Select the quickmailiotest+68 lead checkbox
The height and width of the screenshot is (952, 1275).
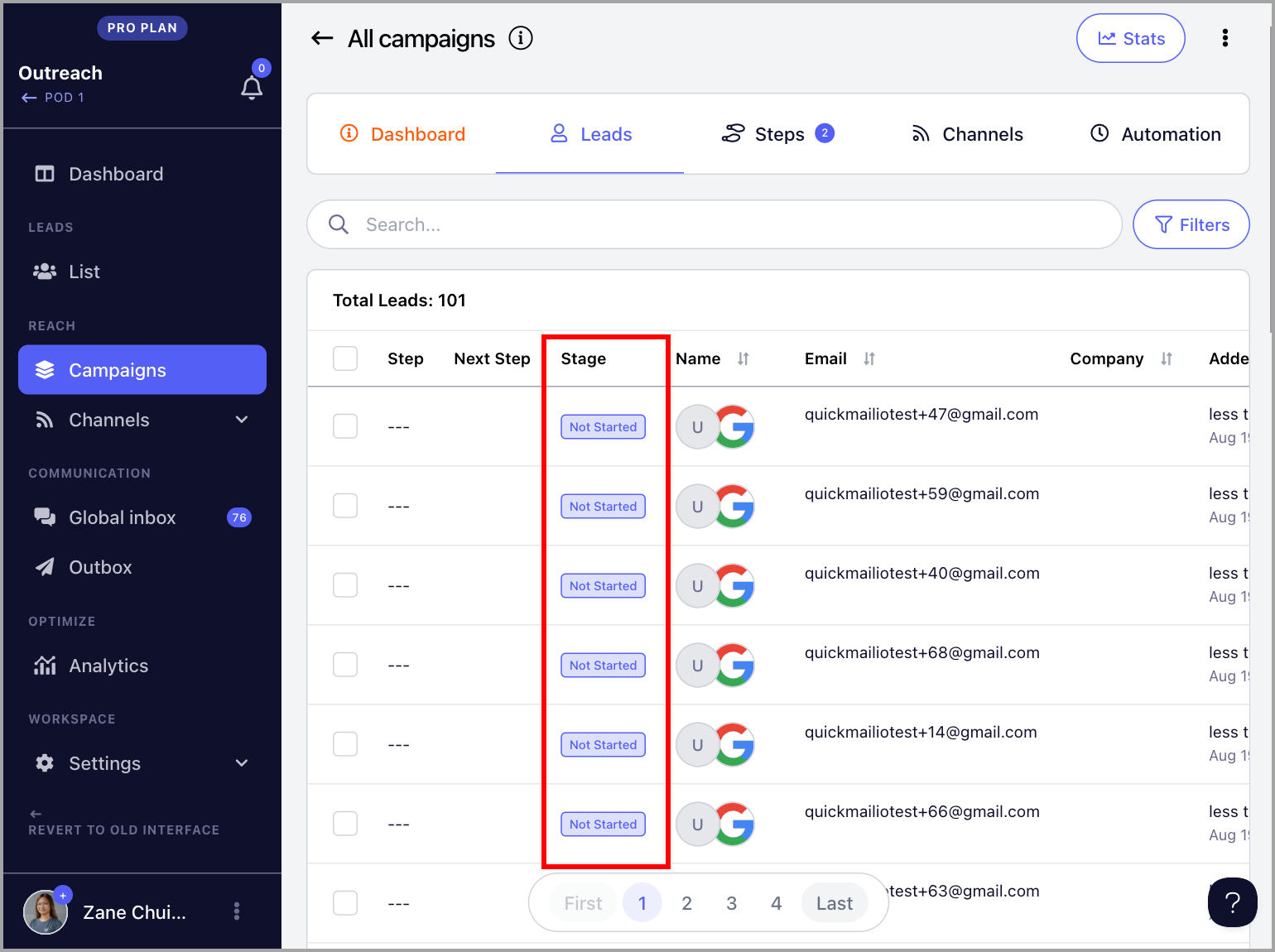pyautogui.click(x=345, y=665)
